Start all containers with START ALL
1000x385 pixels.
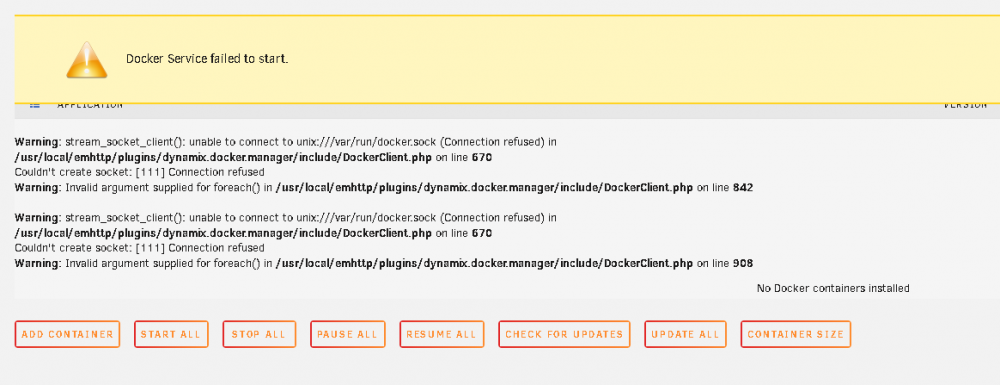(171, 334)
